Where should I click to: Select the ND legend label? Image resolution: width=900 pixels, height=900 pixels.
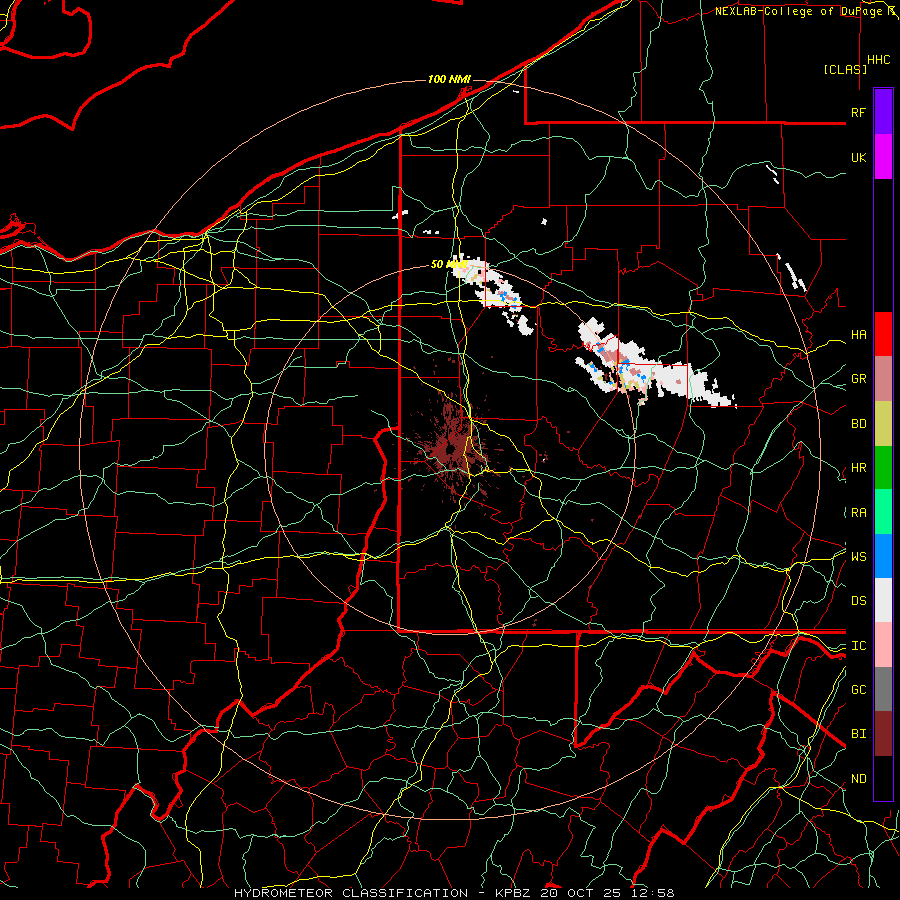(x=858, y=779)
